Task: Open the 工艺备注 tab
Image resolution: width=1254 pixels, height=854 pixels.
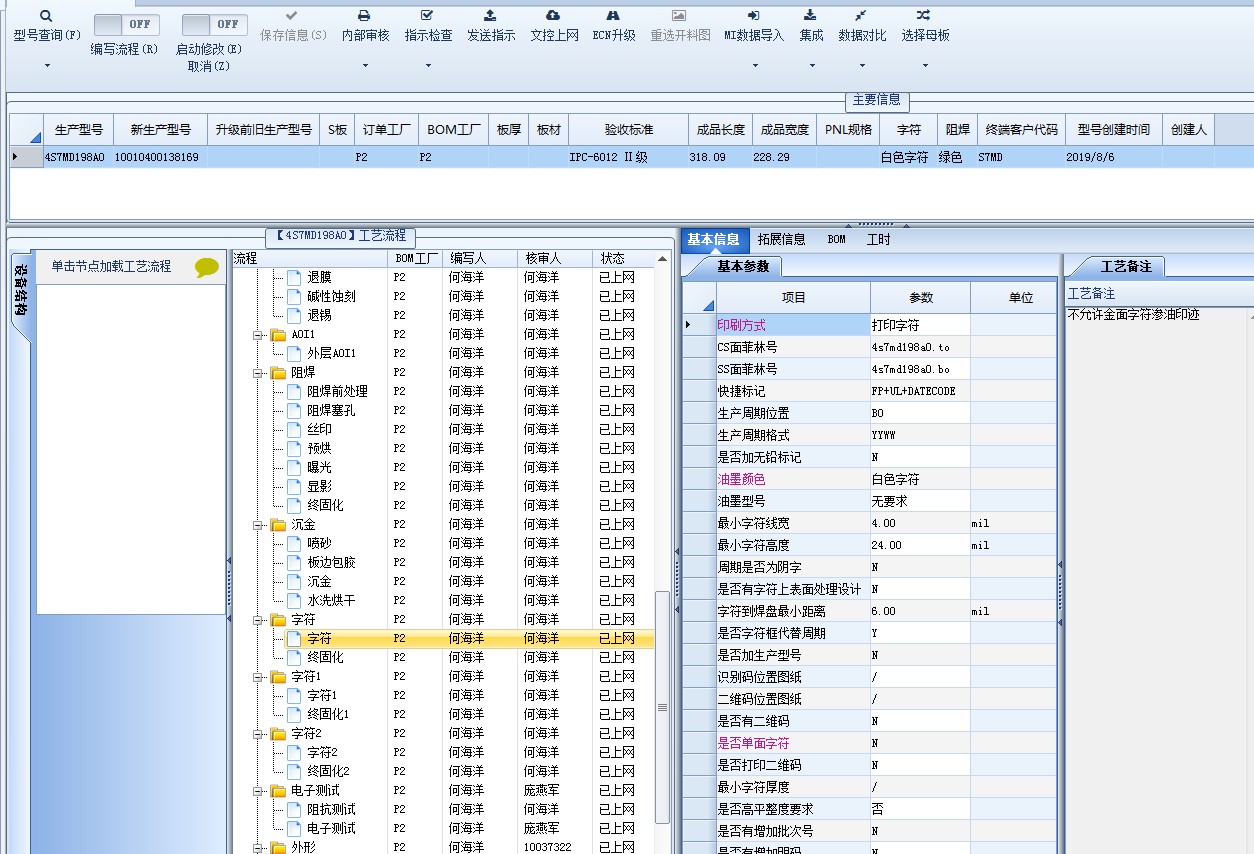Action: (1126, 267)
